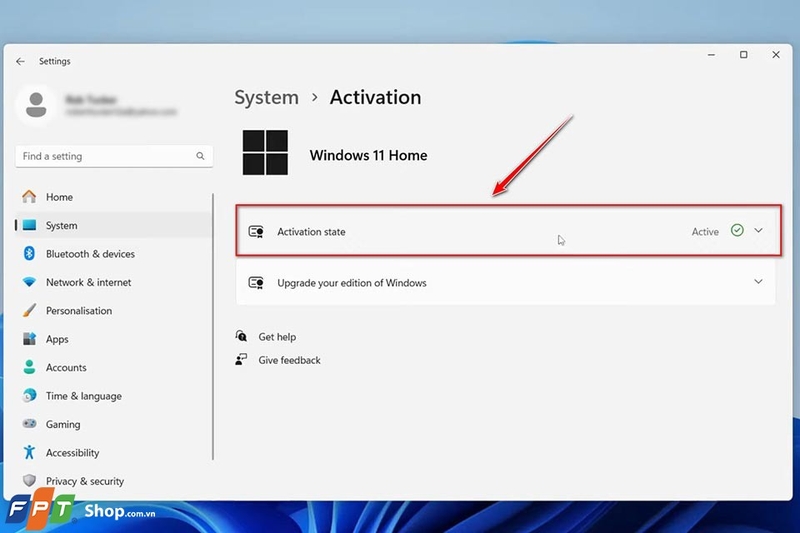Open Accessibility settings
Screen dimensions: 800x533
point(113,452)
